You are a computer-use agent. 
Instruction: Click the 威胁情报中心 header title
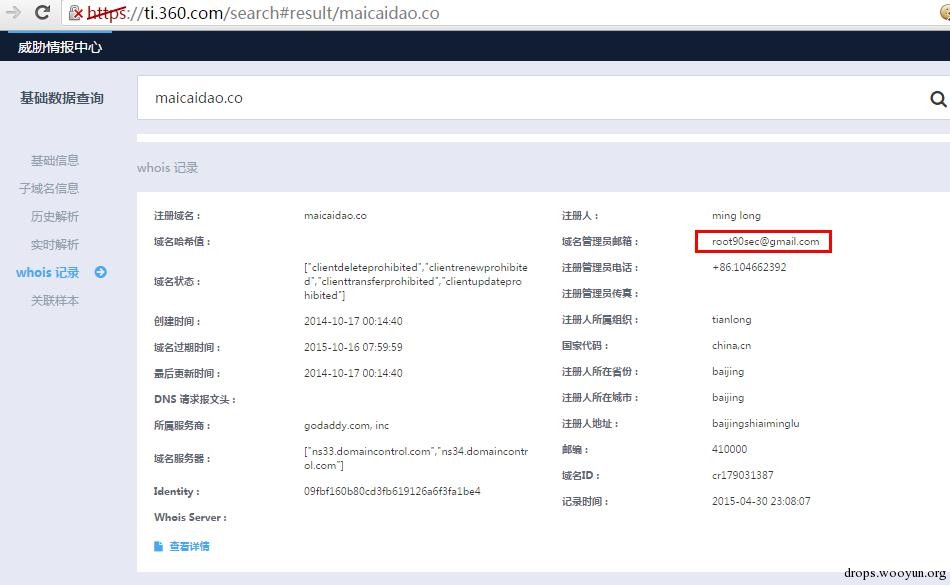(x=59, y=47)
